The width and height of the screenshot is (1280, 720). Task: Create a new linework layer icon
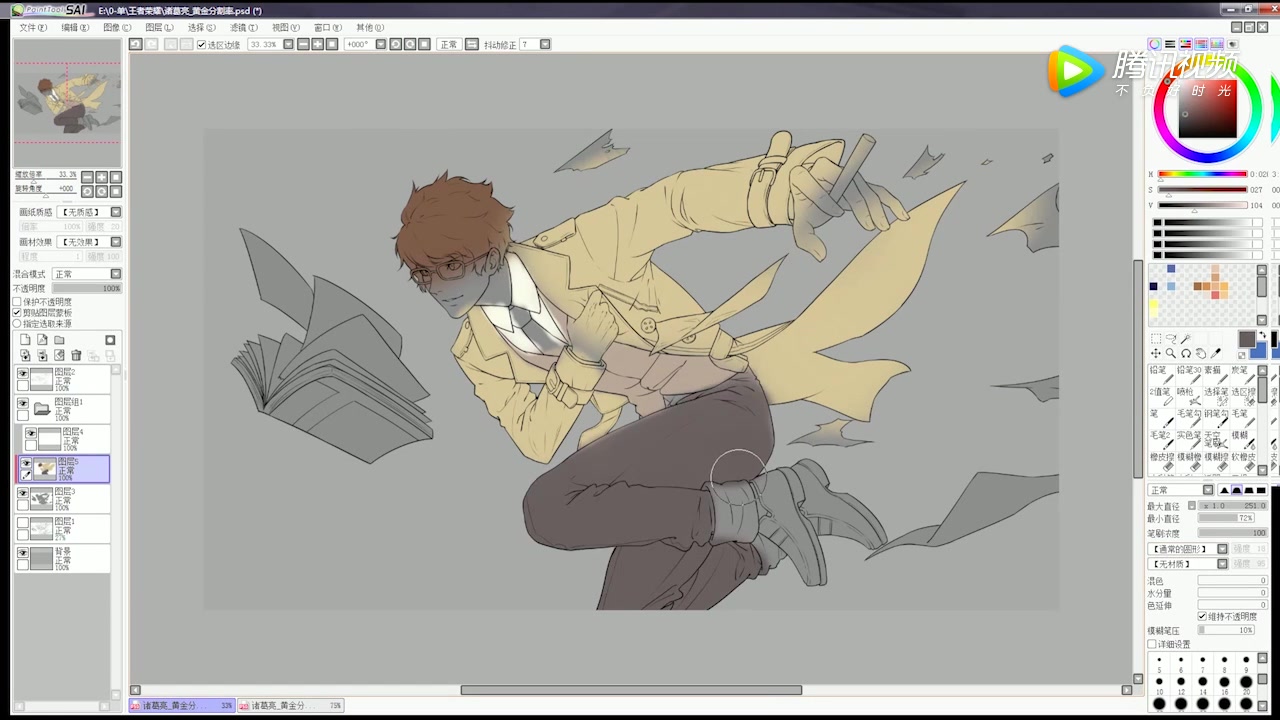pos(42,340)
